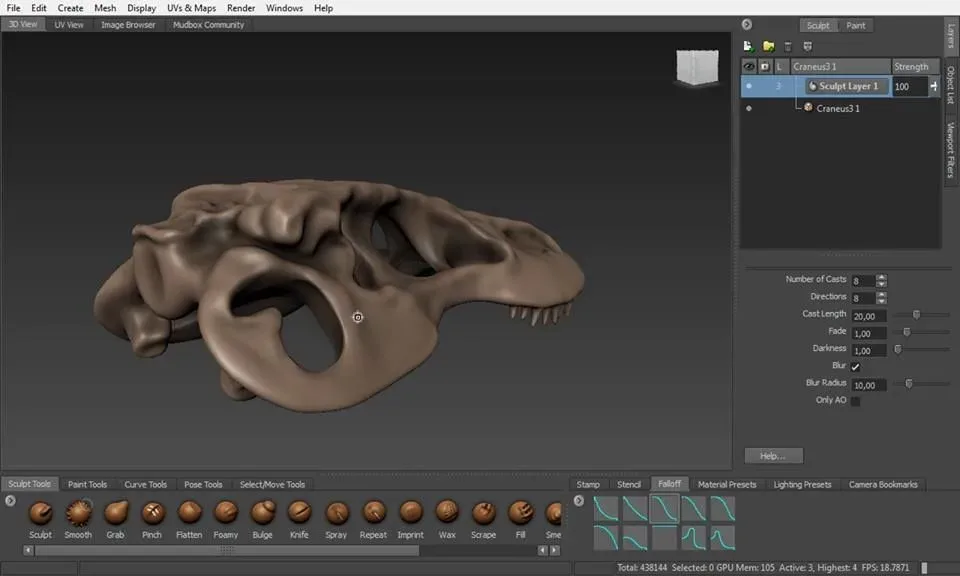Click the Help button in the properties panel
The width and height of the screenshot is (960, 576).
click(x=774, y=455)
